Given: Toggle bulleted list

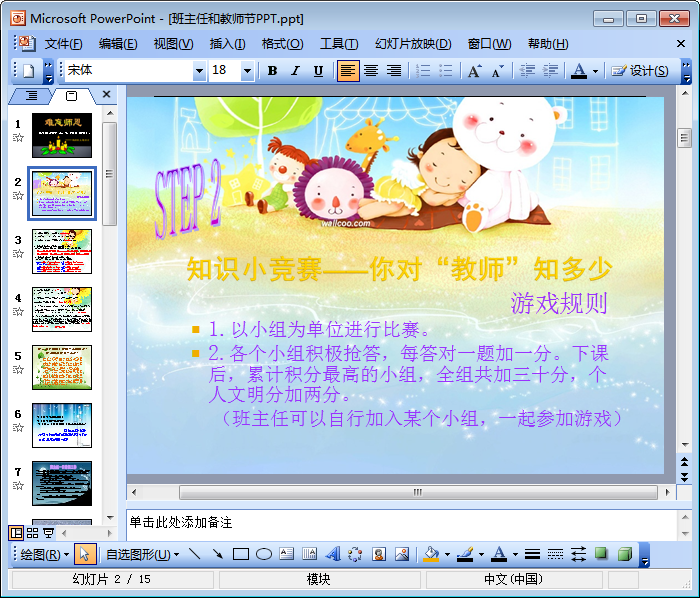Looking at the screenshot, I should tap(446, 71).
